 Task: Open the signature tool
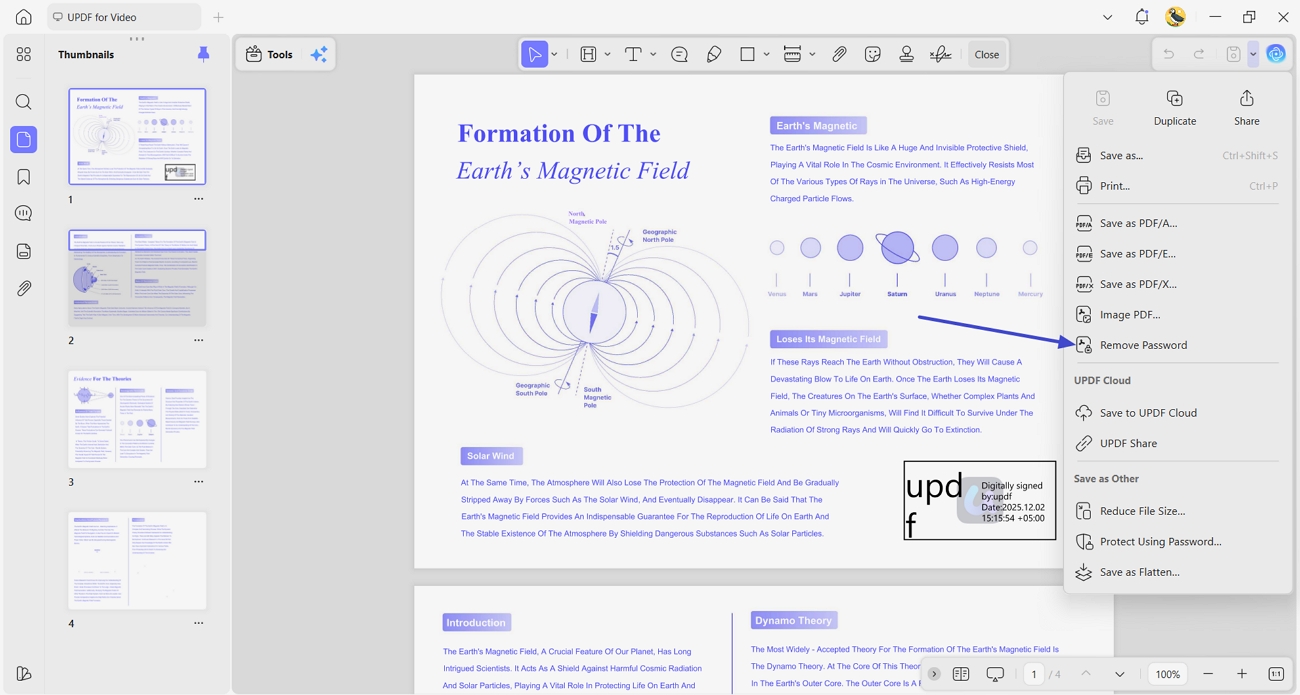[941, 54]
